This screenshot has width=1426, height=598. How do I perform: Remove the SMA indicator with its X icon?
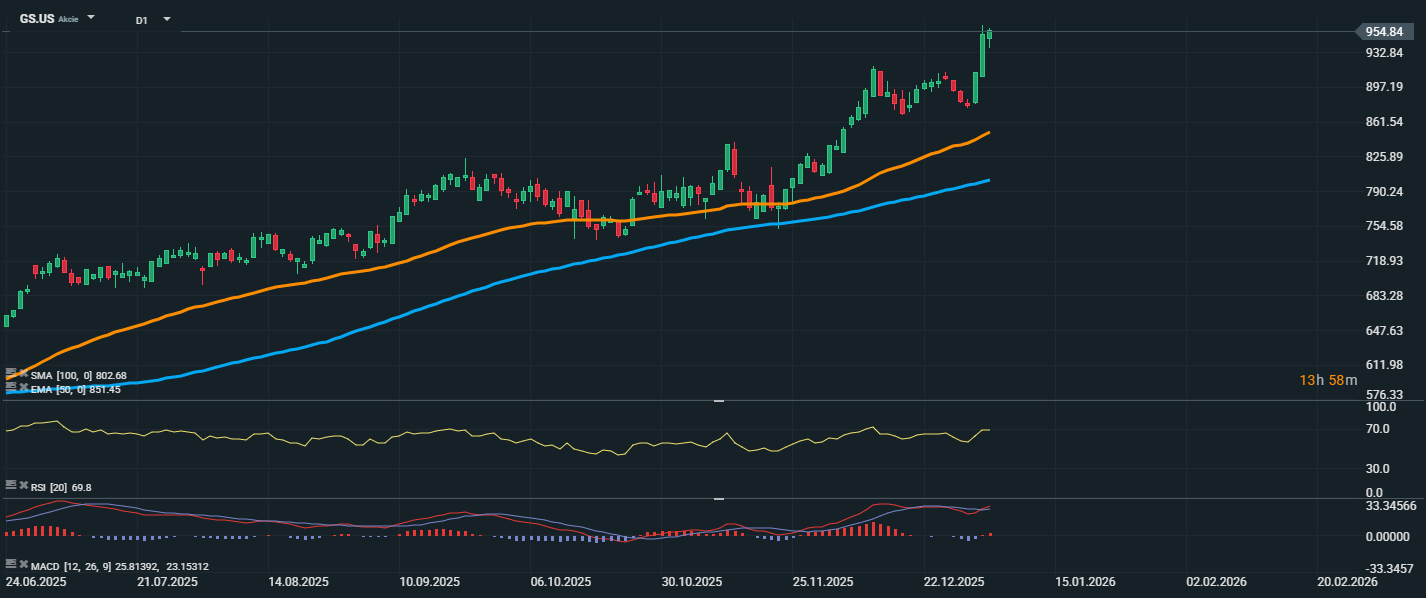tap(23, 374)
